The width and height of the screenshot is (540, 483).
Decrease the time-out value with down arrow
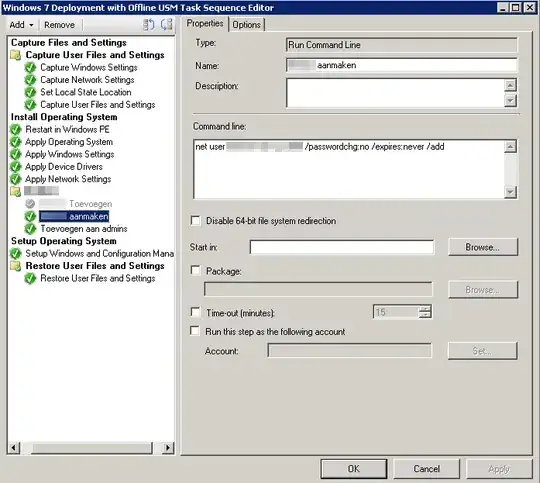point(426,315)
